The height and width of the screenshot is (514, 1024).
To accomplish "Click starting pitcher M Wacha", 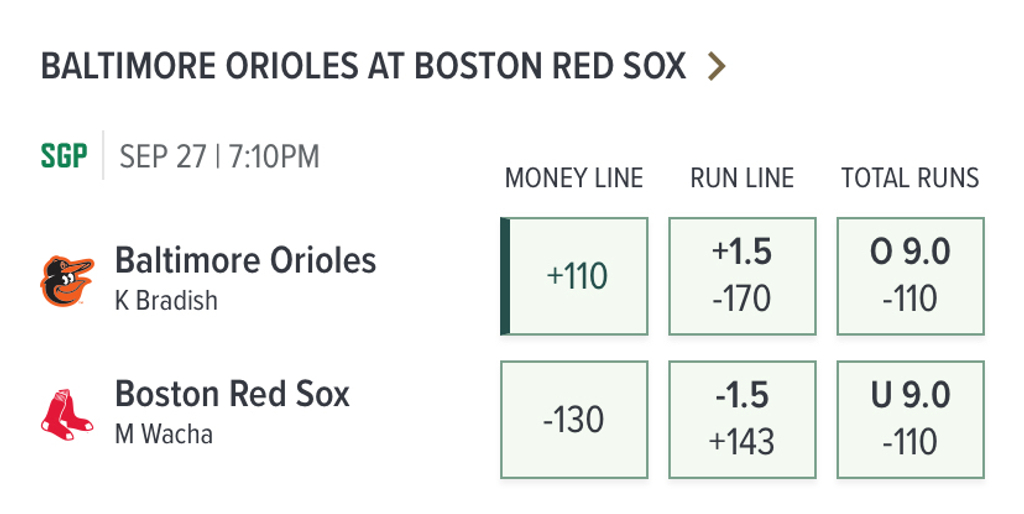I will pos(164,435).
